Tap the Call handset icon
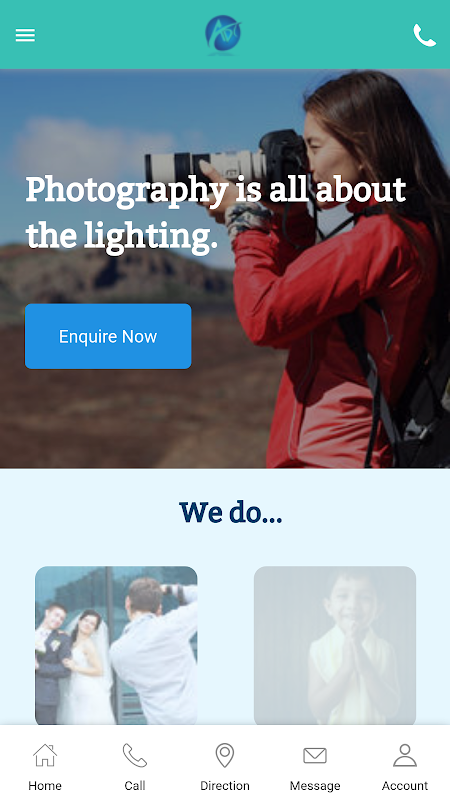The height and width of the screenshot is (800, 450). [x=135, y=755]
